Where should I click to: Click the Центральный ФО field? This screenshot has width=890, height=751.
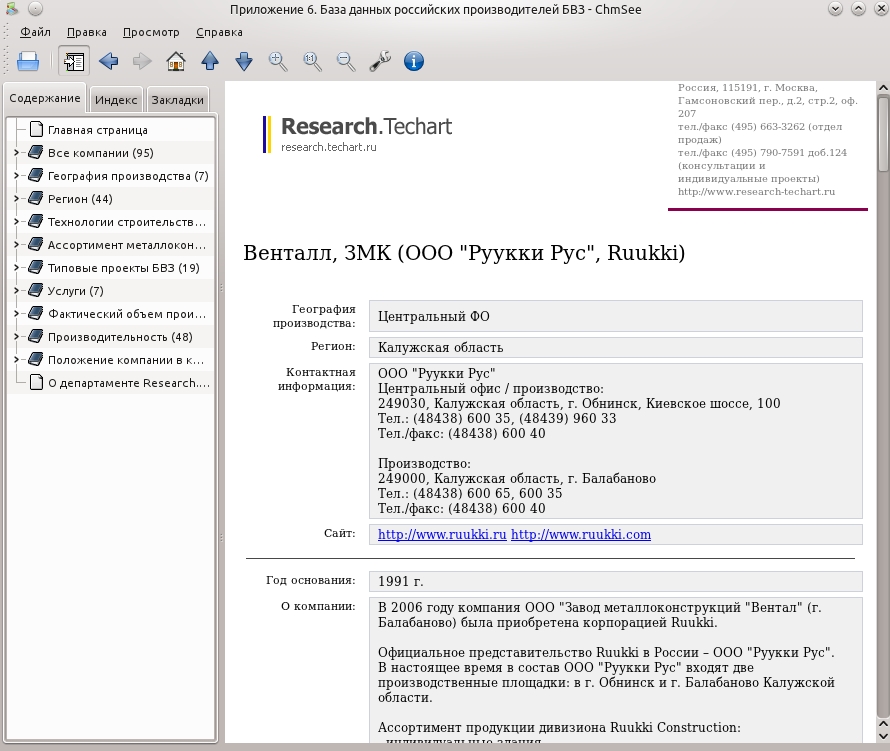(616, 316)
